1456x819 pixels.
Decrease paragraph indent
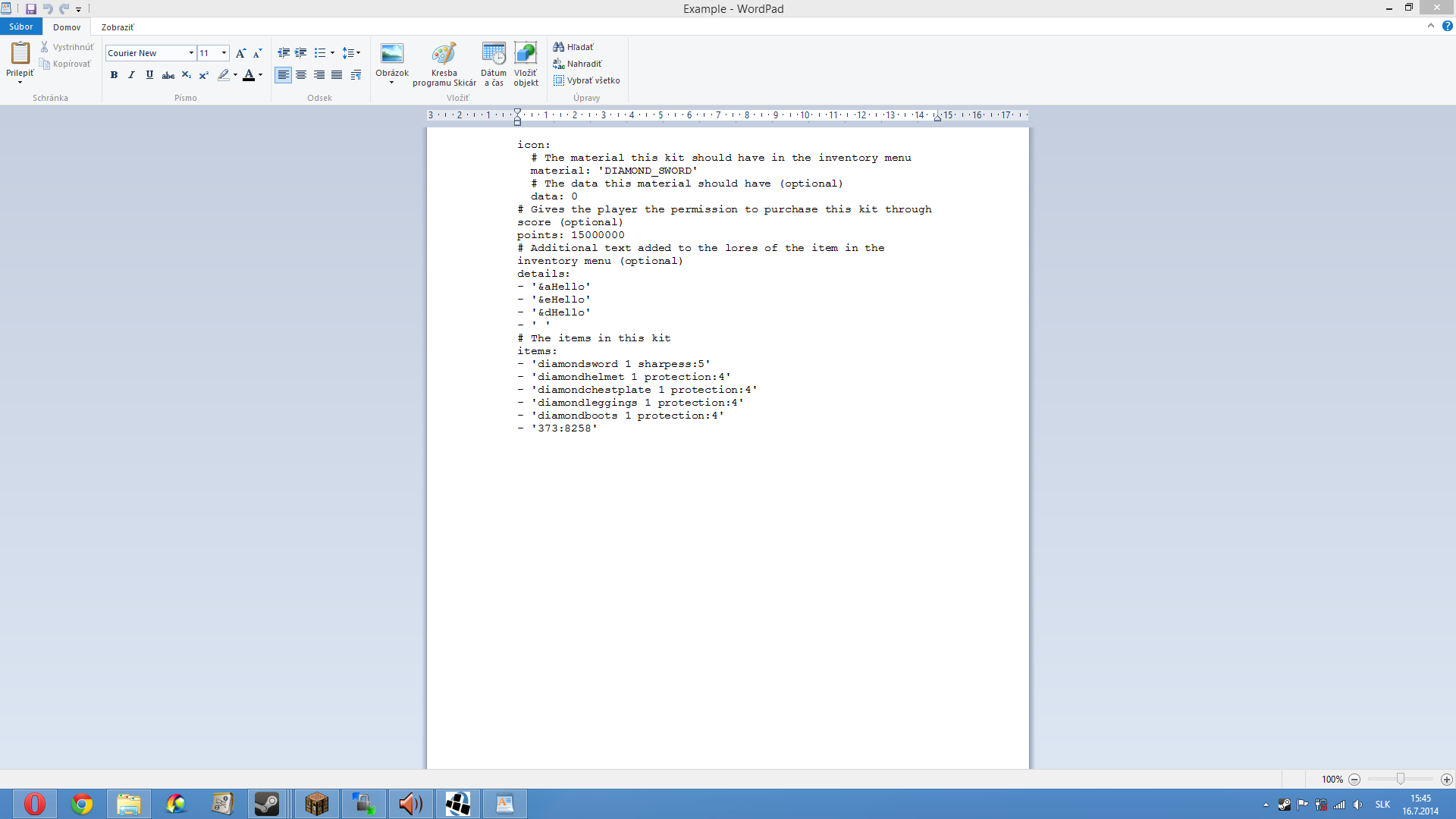(284, 53)
